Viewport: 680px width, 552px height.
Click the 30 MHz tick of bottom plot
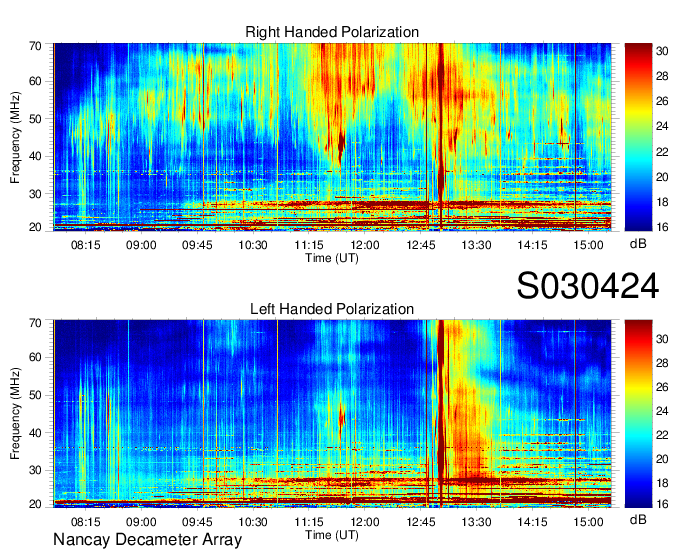[x=35, y=470]
